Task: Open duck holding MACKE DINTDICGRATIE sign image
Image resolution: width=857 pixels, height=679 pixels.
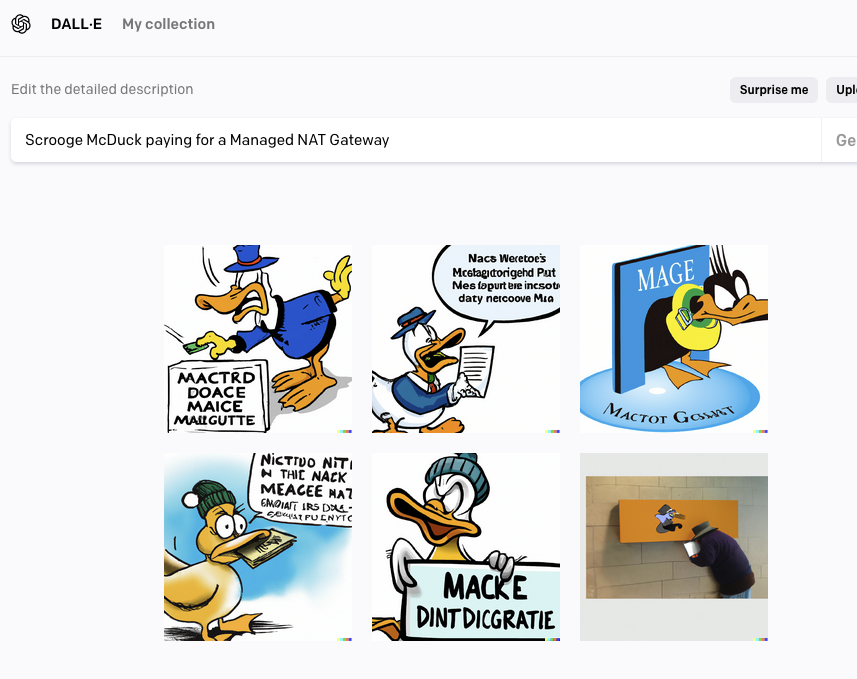Action: point(466,547)
